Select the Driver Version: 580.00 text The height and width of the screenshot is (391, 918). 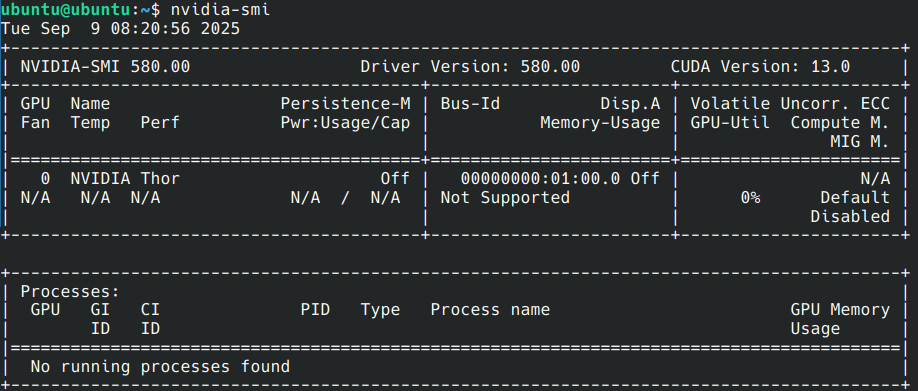click(x=470, y=67)
